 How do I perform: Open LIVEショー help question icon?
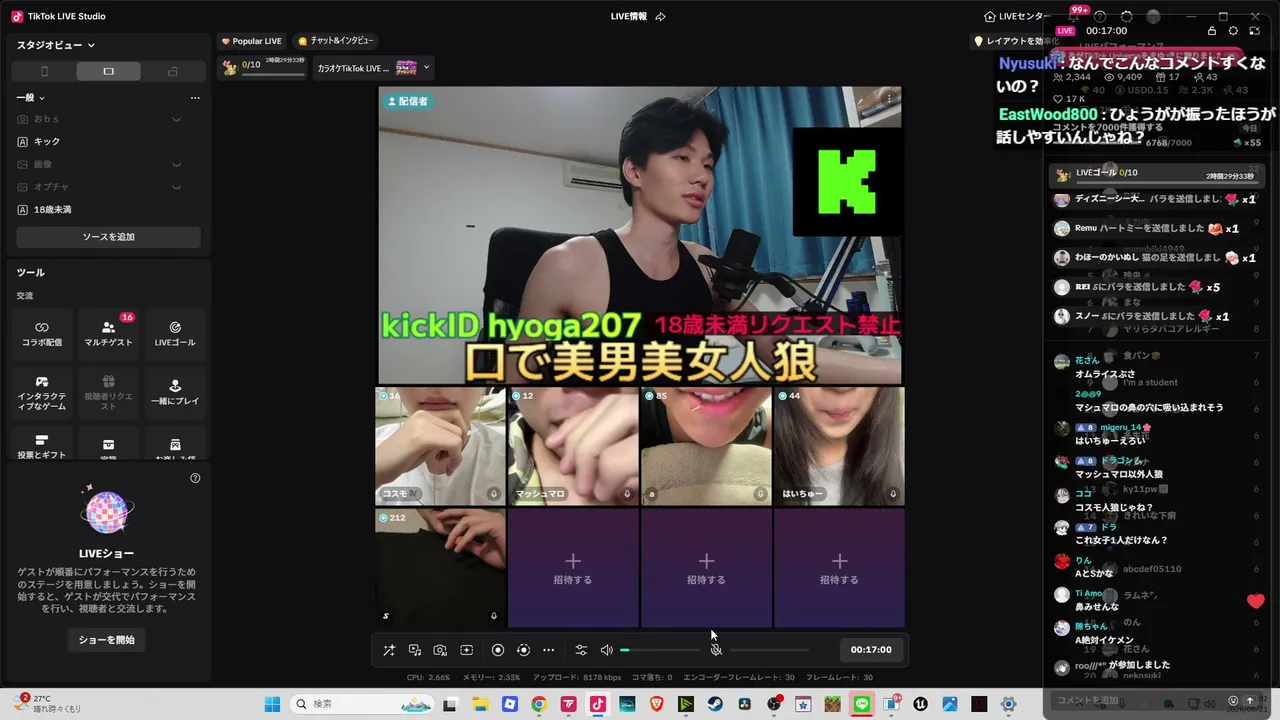click(x=195, y=478)
